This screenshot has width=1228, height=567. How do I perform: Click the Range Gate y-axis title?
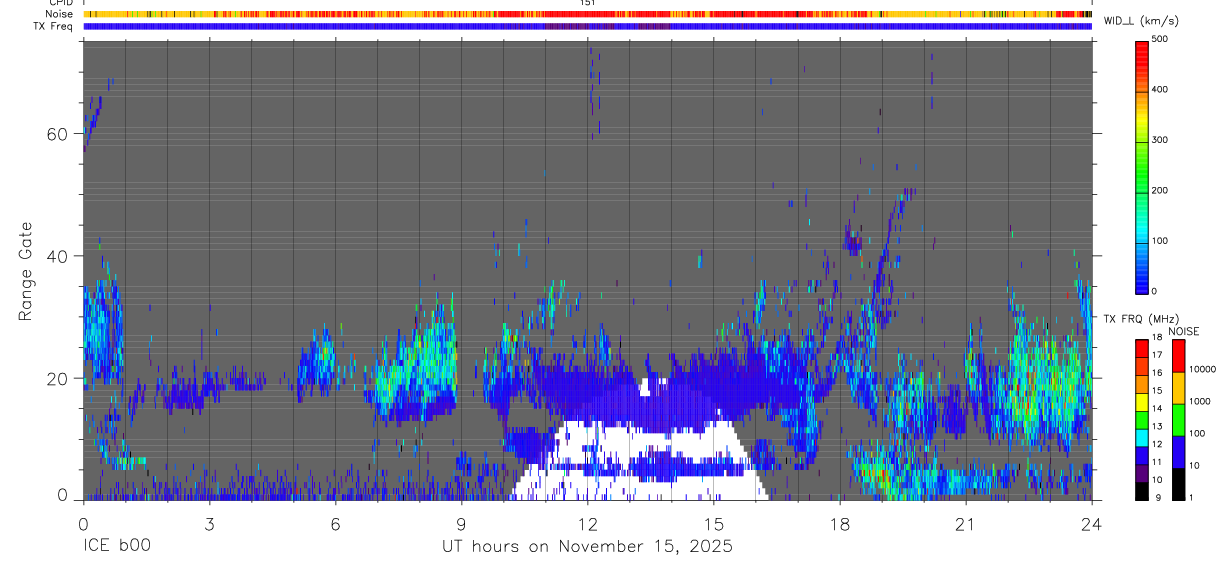[x=25, y=272]
